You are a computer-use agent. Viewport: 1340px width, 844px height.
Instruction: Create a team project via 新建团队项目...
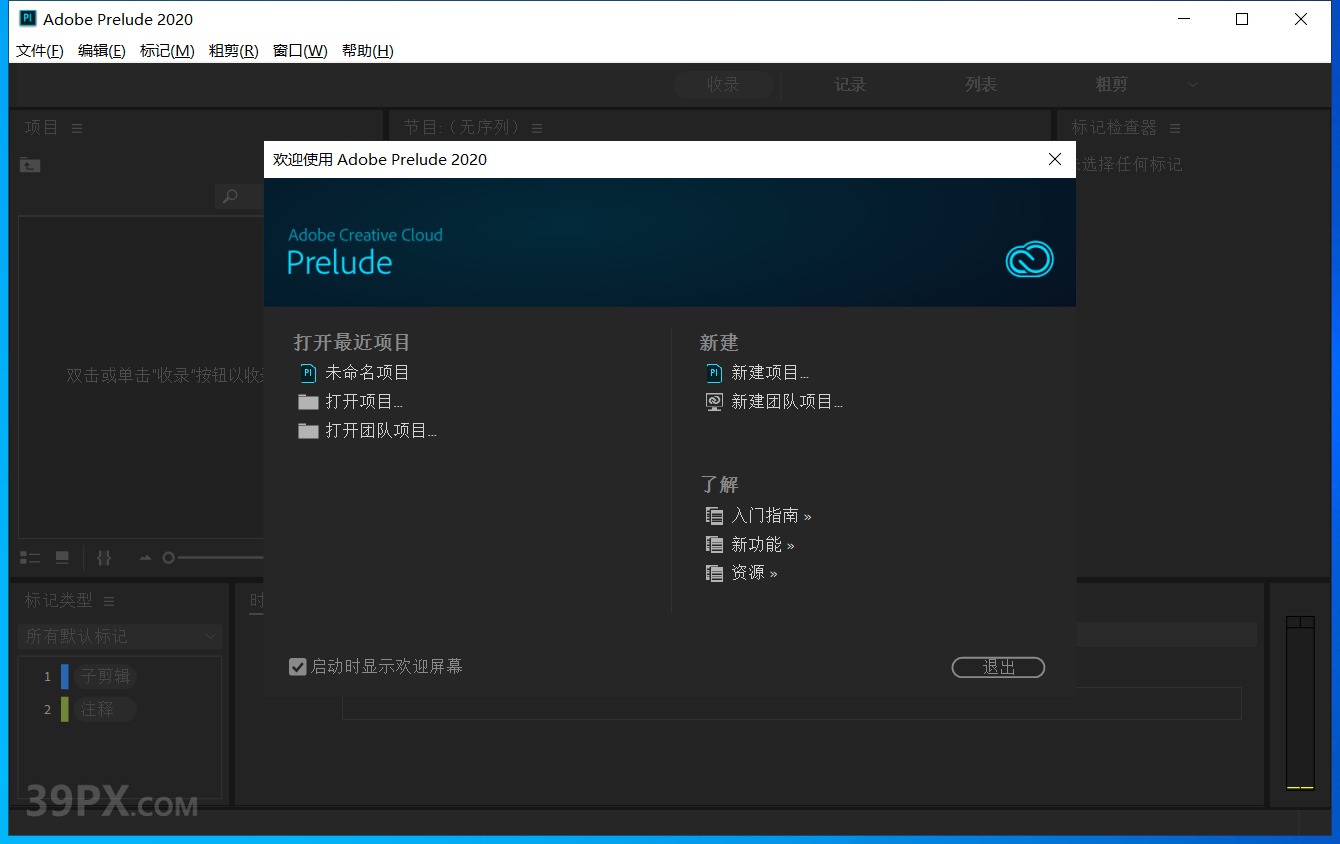787,402
